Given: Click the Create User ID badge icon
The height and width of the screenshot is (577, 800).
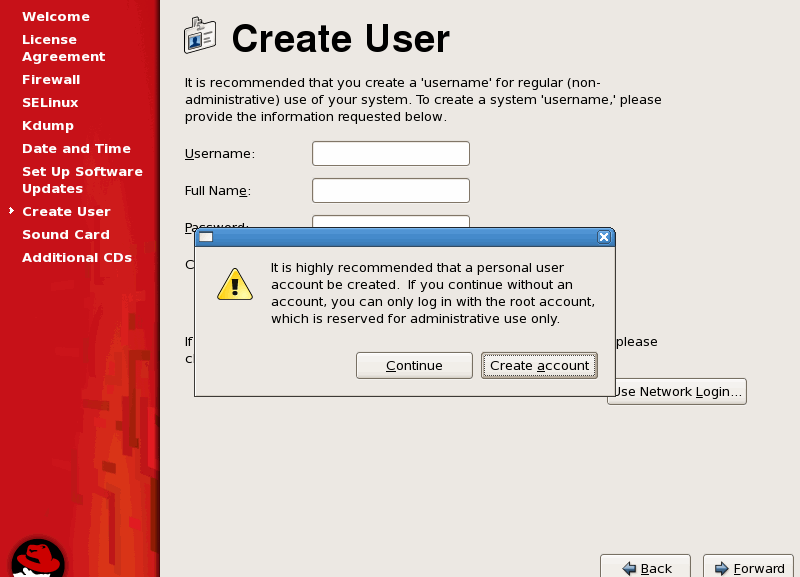Looking at the screenshot, I should 200,37.
